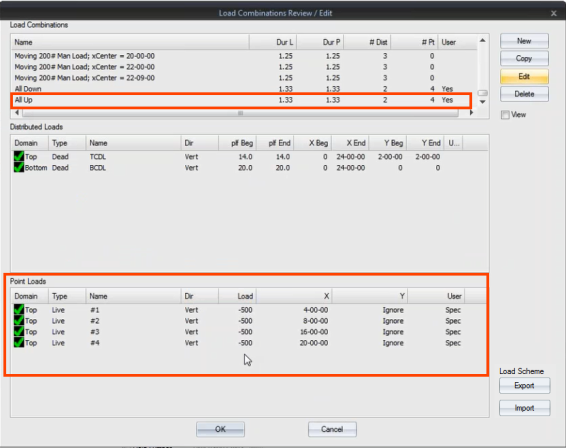Click the horizontal scrollbar left arrow
The width and height of the screenshot is (566, 448).
pos(17,113)
